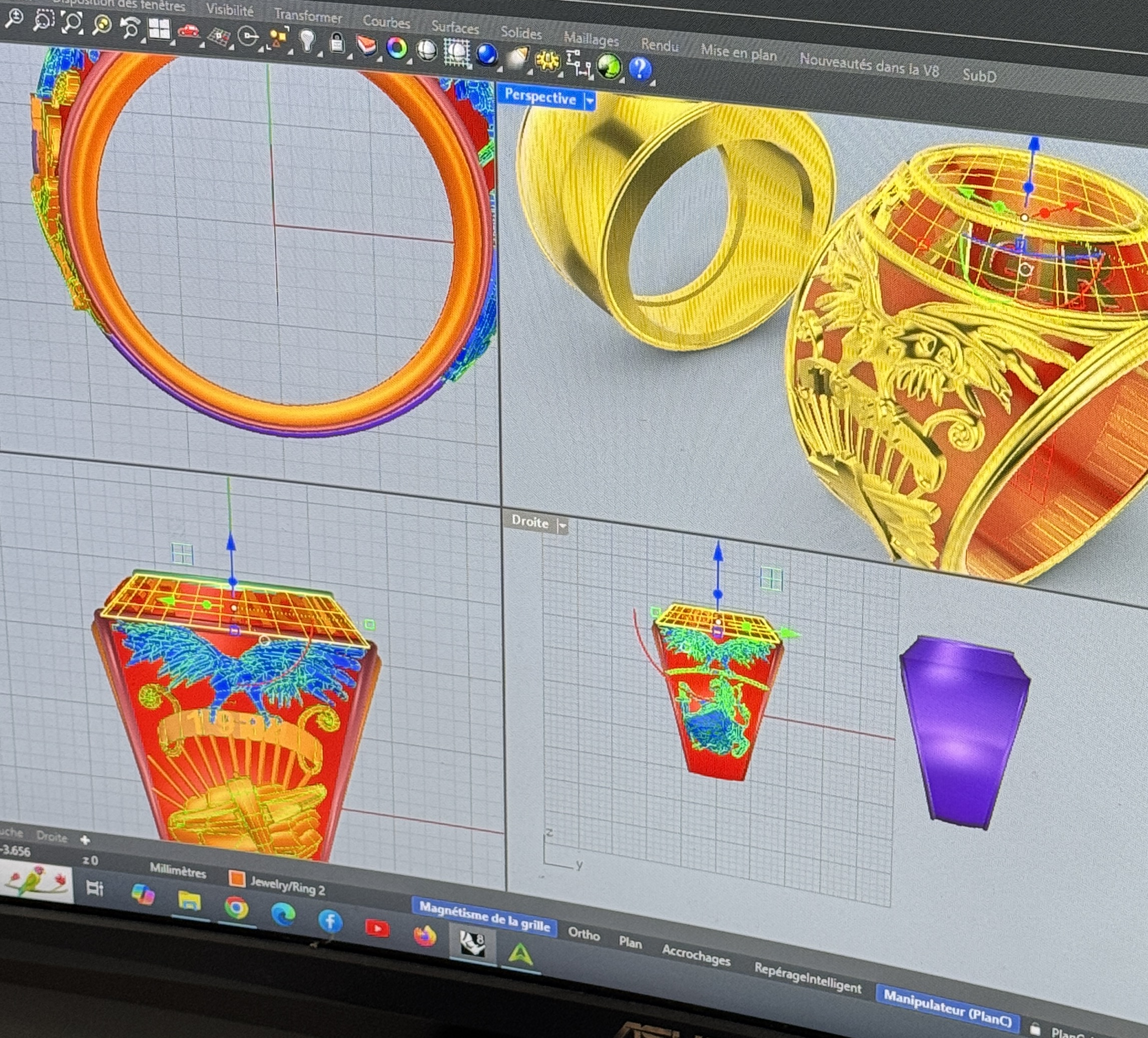Switch to the Droite viewport tab at bottom
The image size is (1148, 1038).
[x=51, y=836]
